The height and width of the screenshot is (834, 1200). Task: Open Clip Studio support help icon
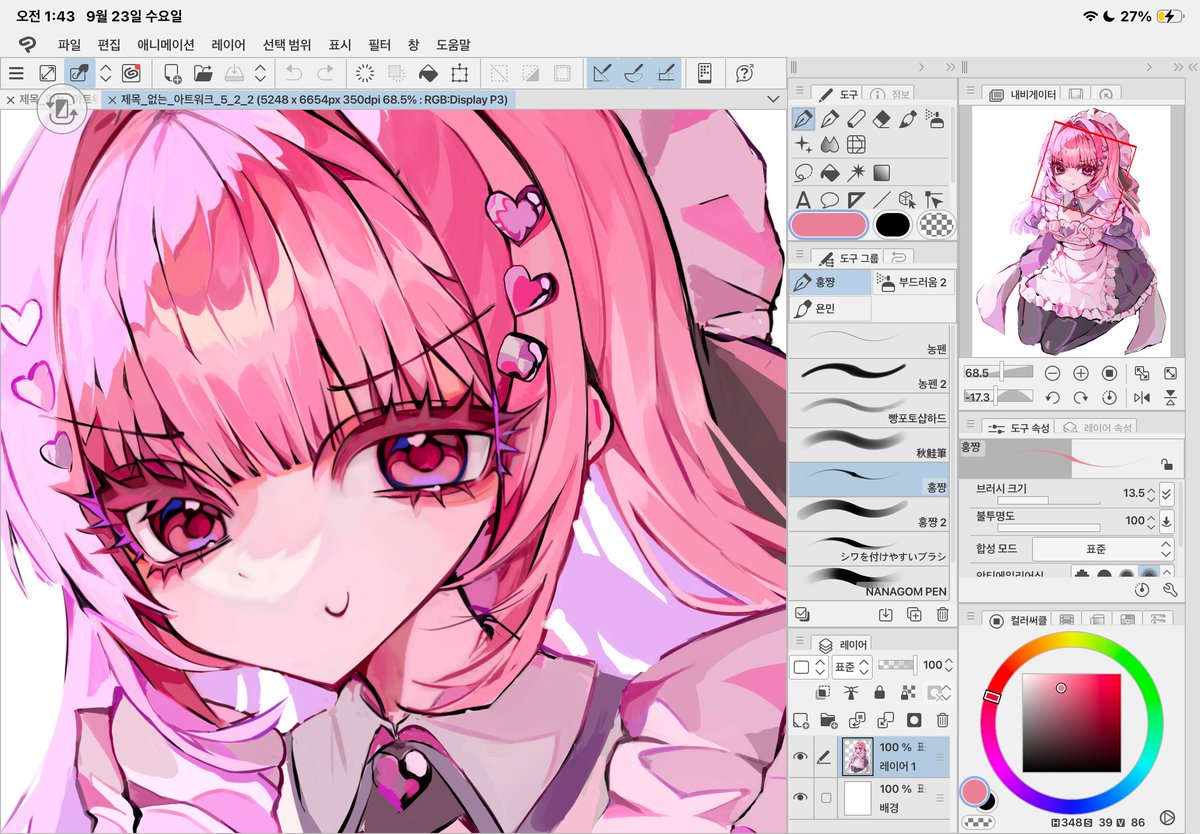744,73
